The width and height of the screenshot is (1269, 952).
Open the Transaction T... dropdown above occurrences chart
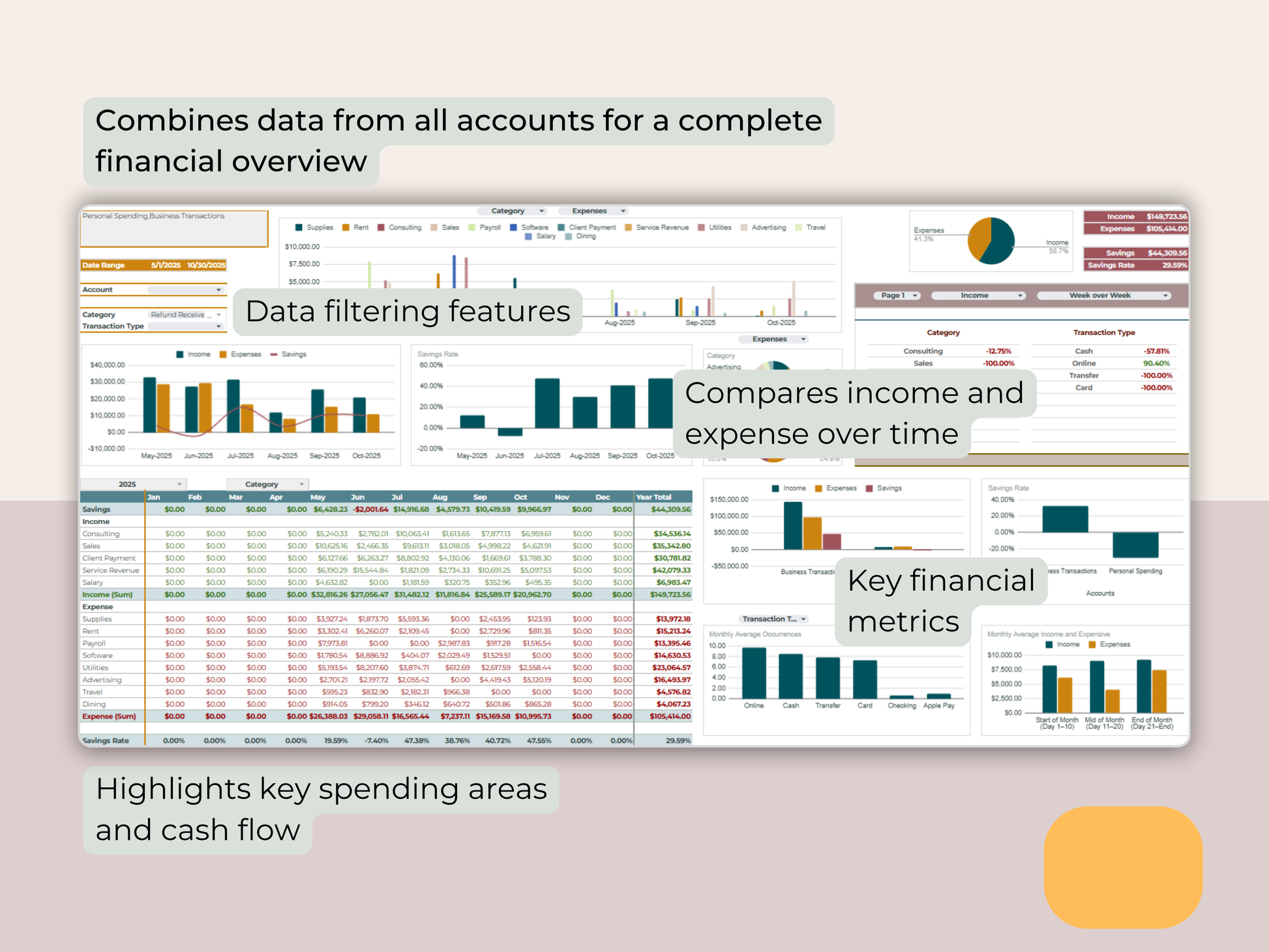[x=803, y=619]
